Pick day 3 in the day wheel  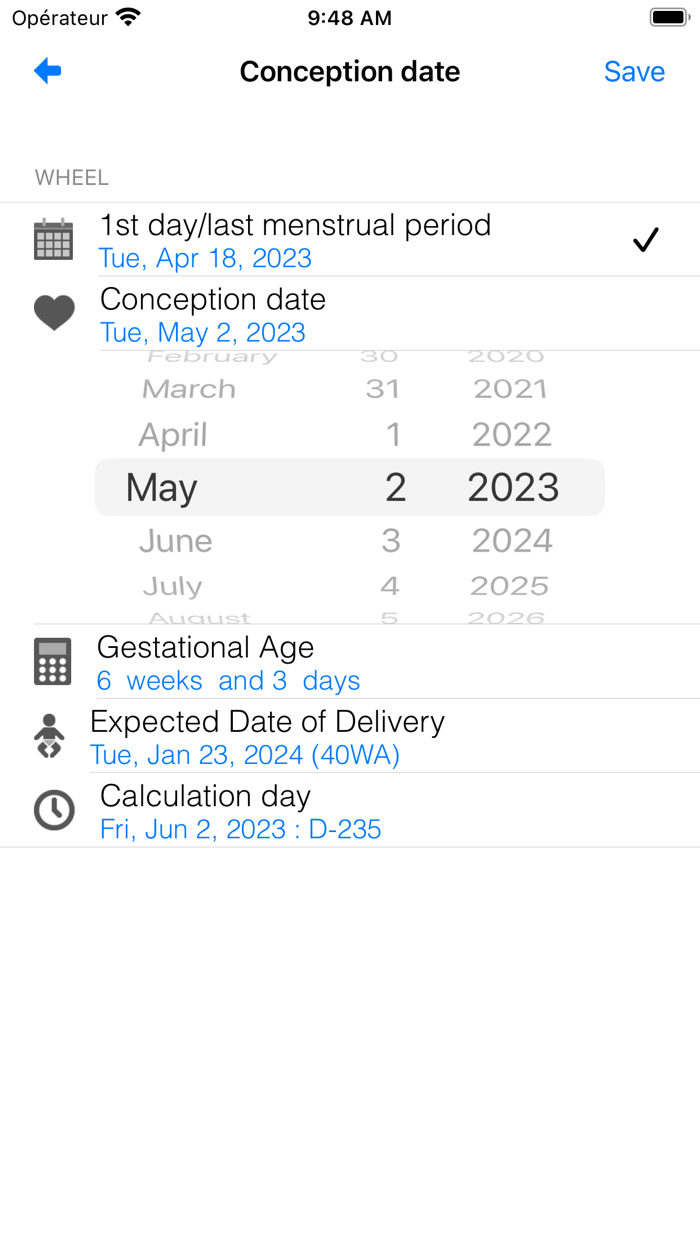391,541
